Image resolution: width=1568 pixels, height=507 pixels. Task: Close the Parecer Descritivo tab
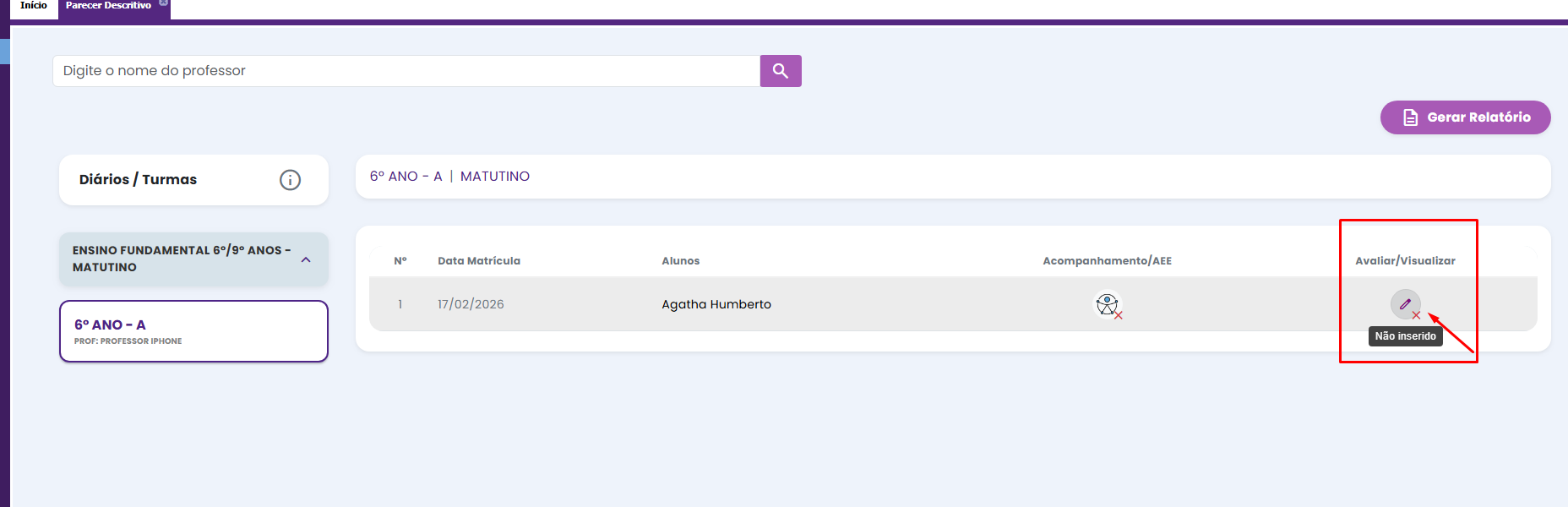[164, 3]
